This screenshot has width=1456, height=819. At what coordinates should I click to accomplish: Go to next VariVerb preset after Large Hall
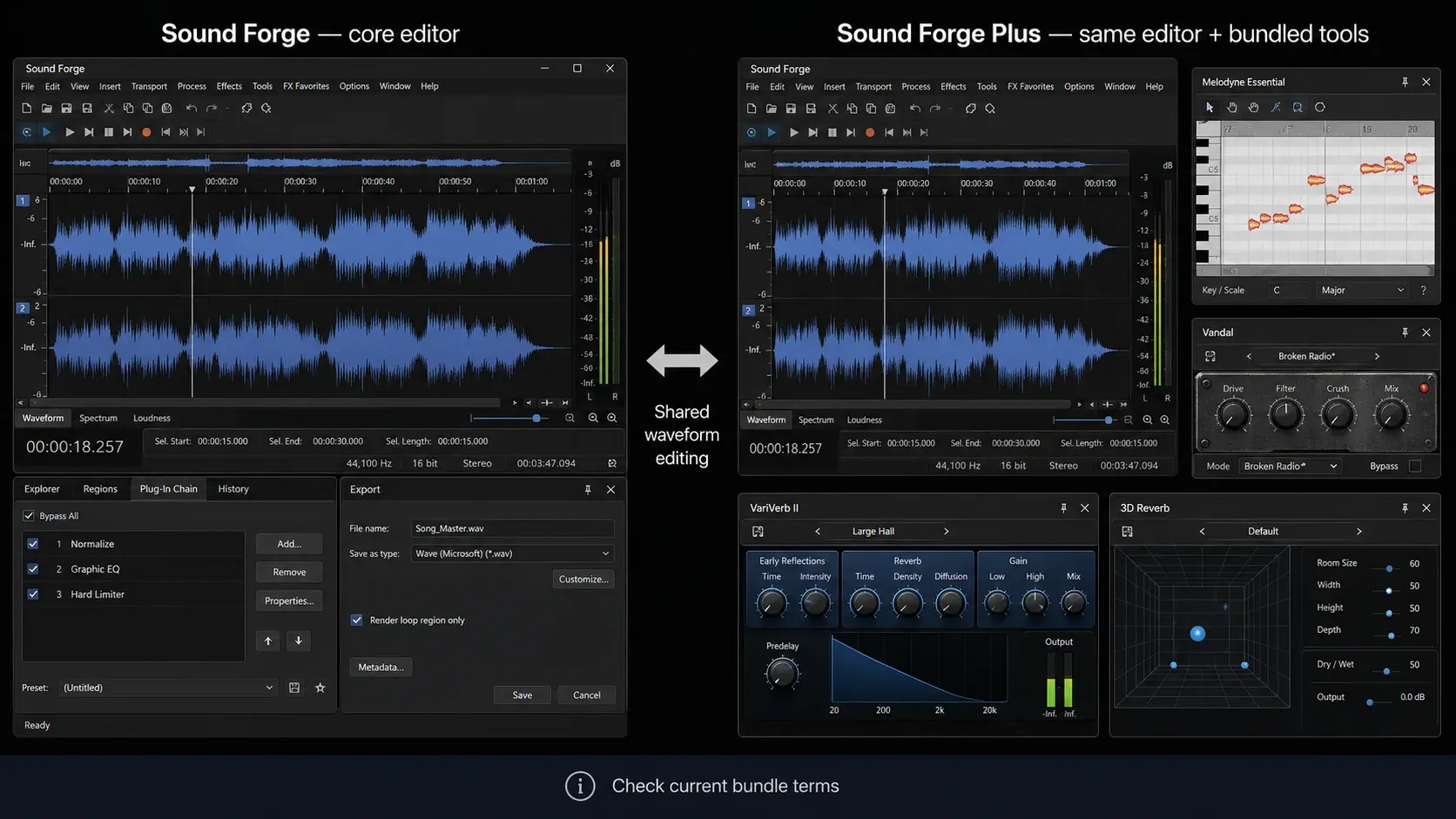947,532
